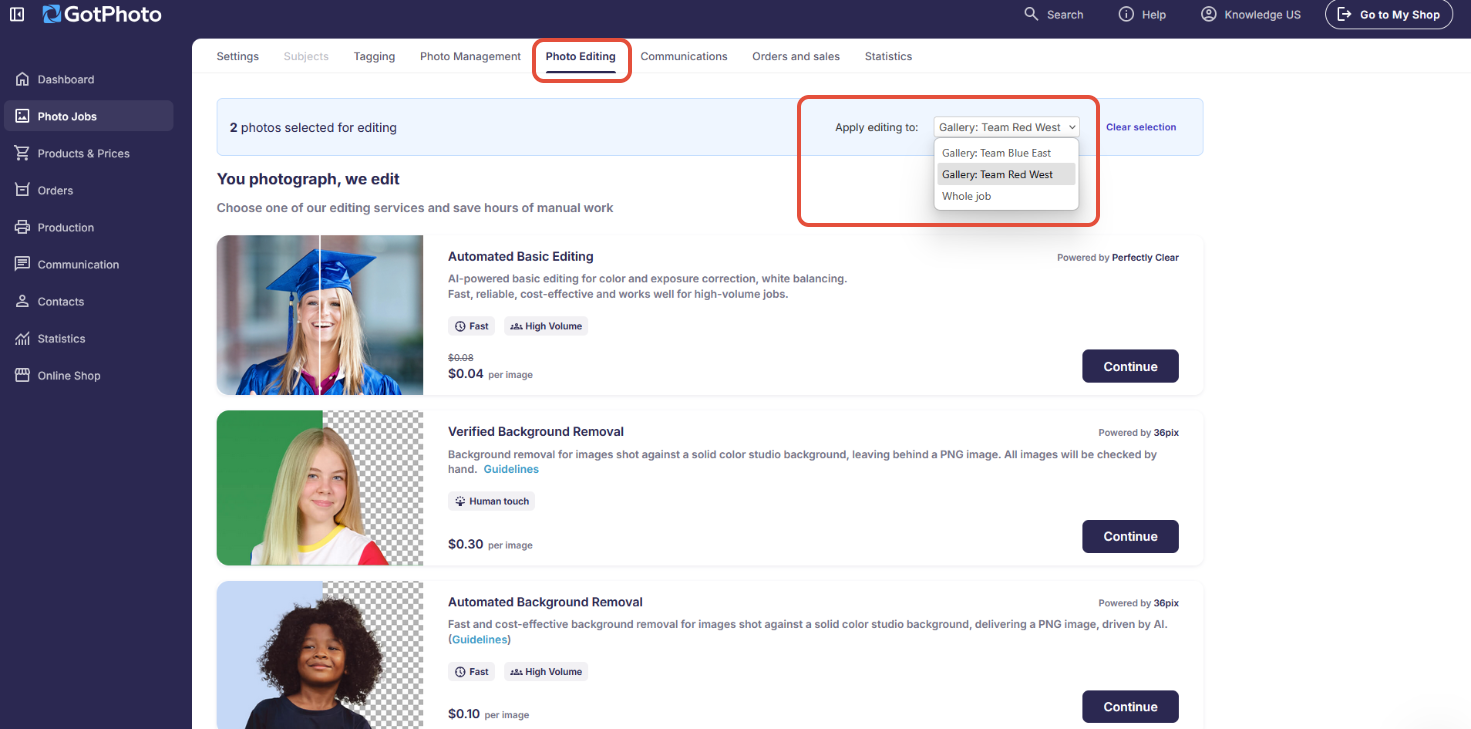Open the Search bar

1054,14
